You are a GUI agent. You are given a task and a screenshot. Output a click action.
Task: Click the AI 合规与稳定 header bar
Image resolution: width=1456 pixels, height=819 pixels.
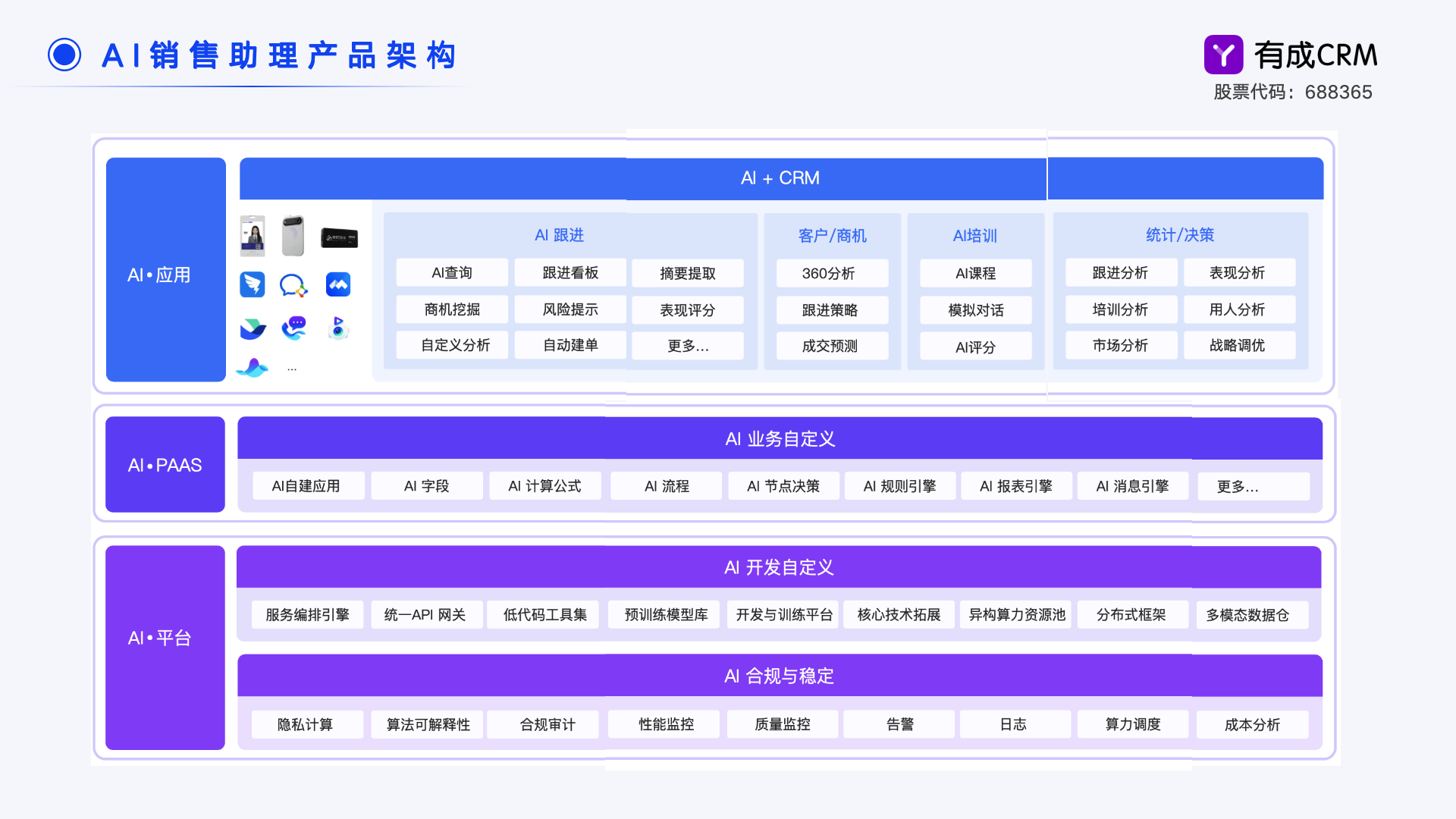780,676
